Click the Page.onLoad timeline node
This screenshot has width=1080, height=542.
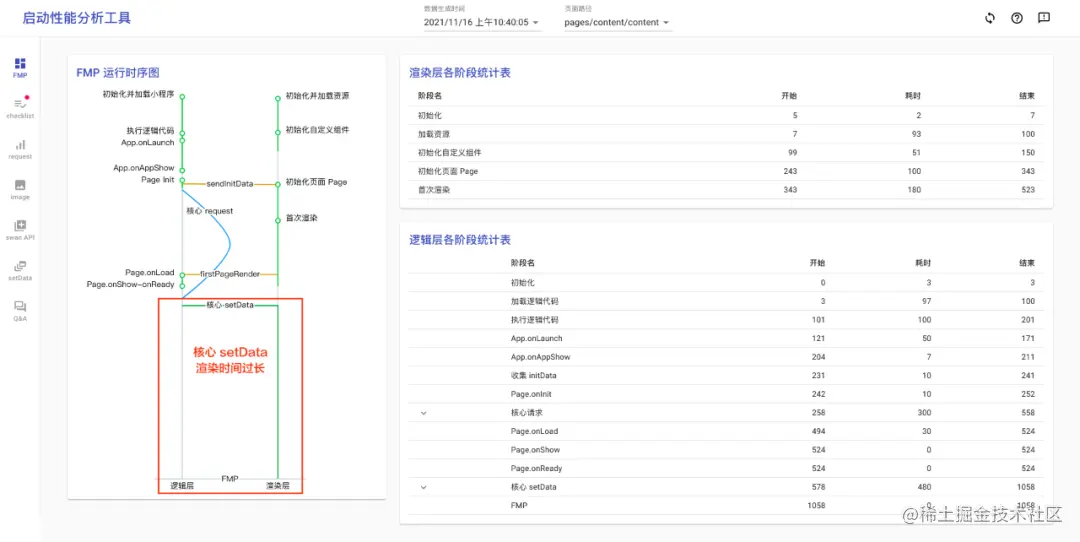[x=182, y=275]
